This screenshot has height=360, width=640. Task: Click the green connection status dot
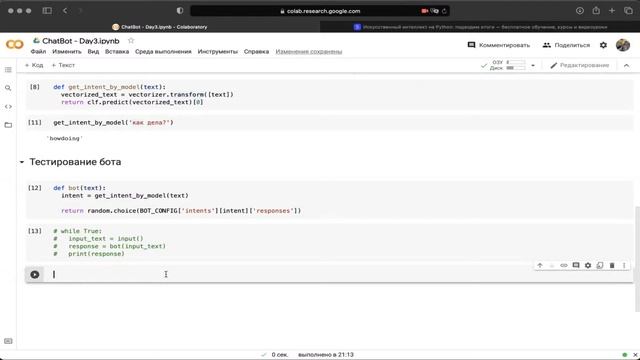(624, 355)
